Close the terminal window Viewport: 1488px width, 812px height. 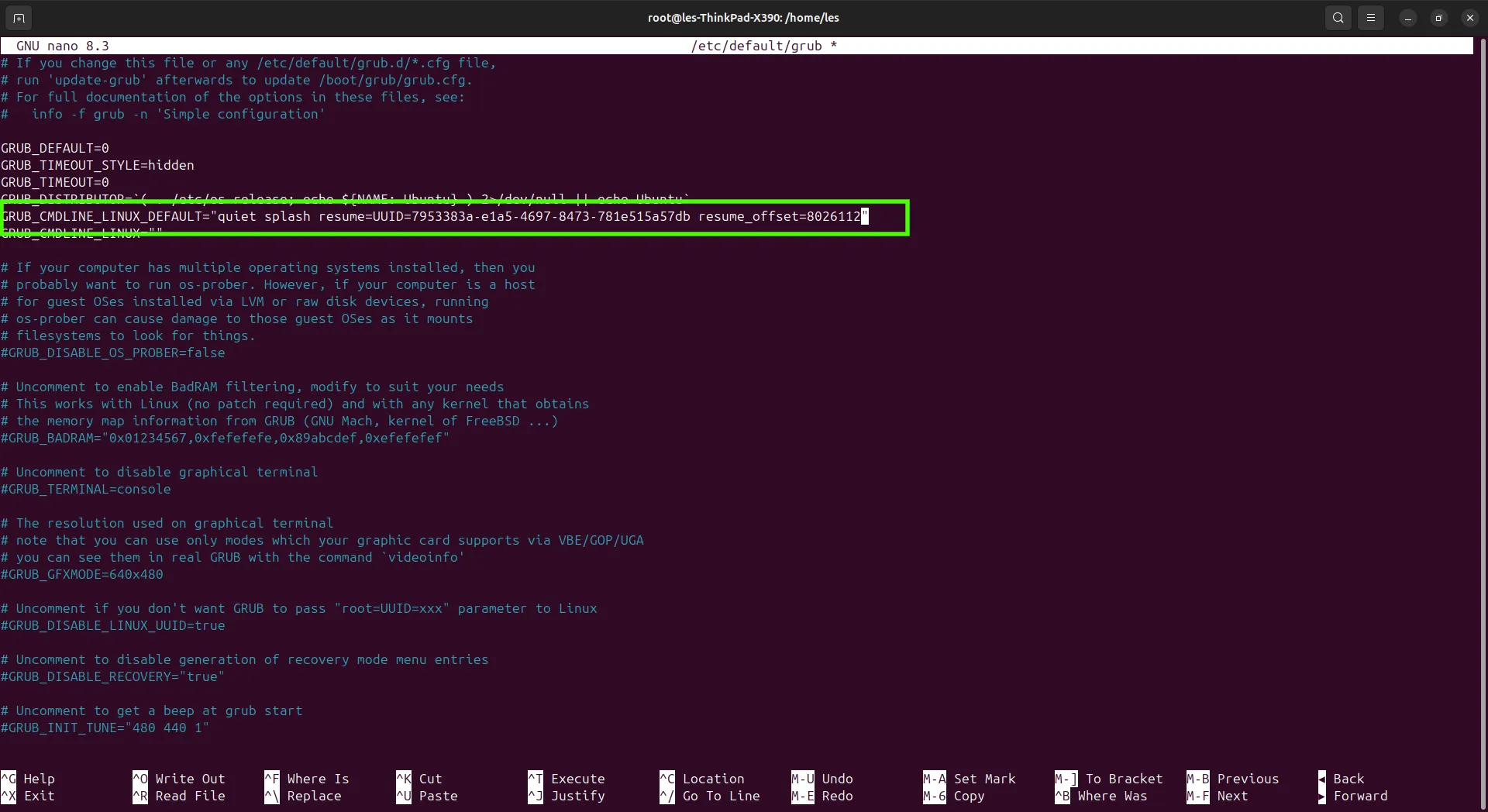click(1469, 18)
